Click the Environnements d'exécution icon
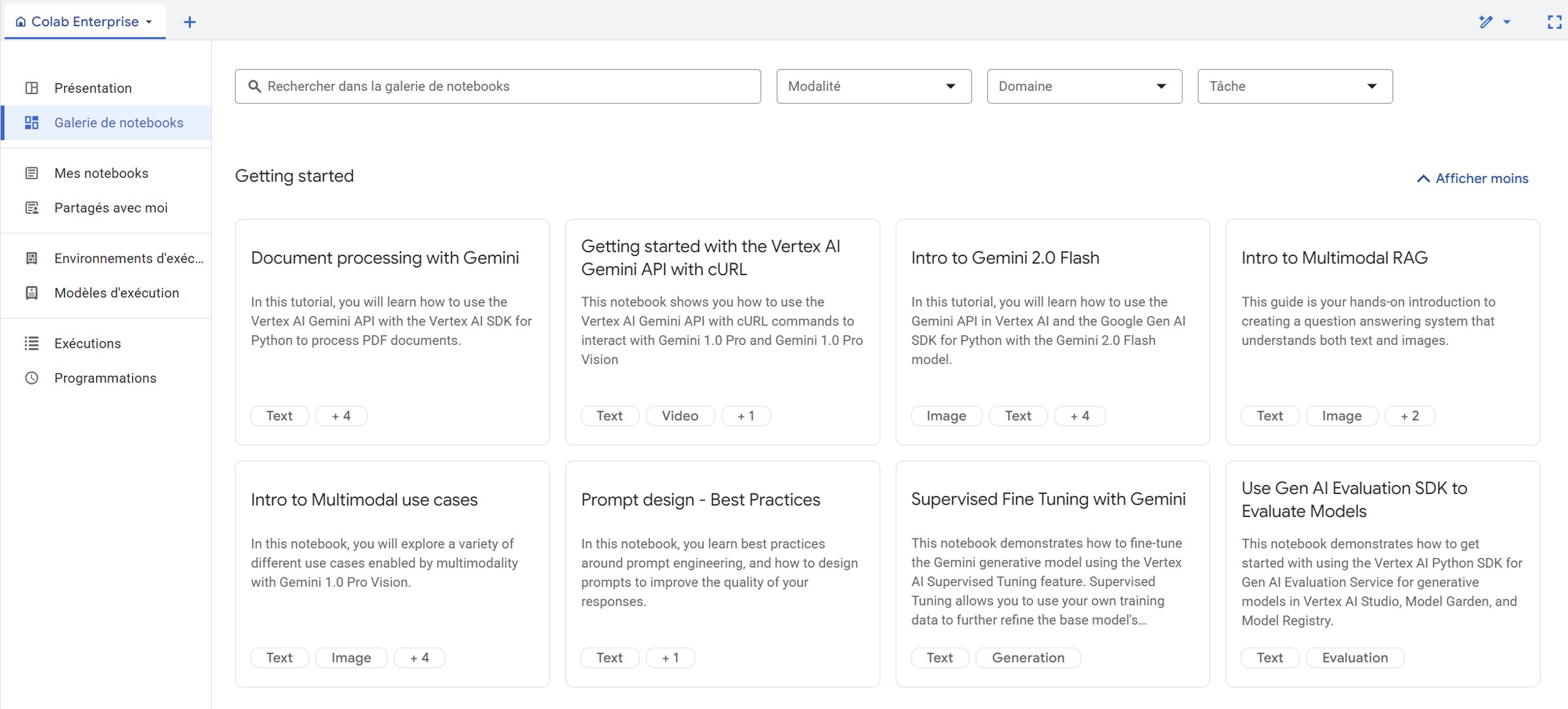The height and width of the screenshot is (709, 1568). coord(31,257)
